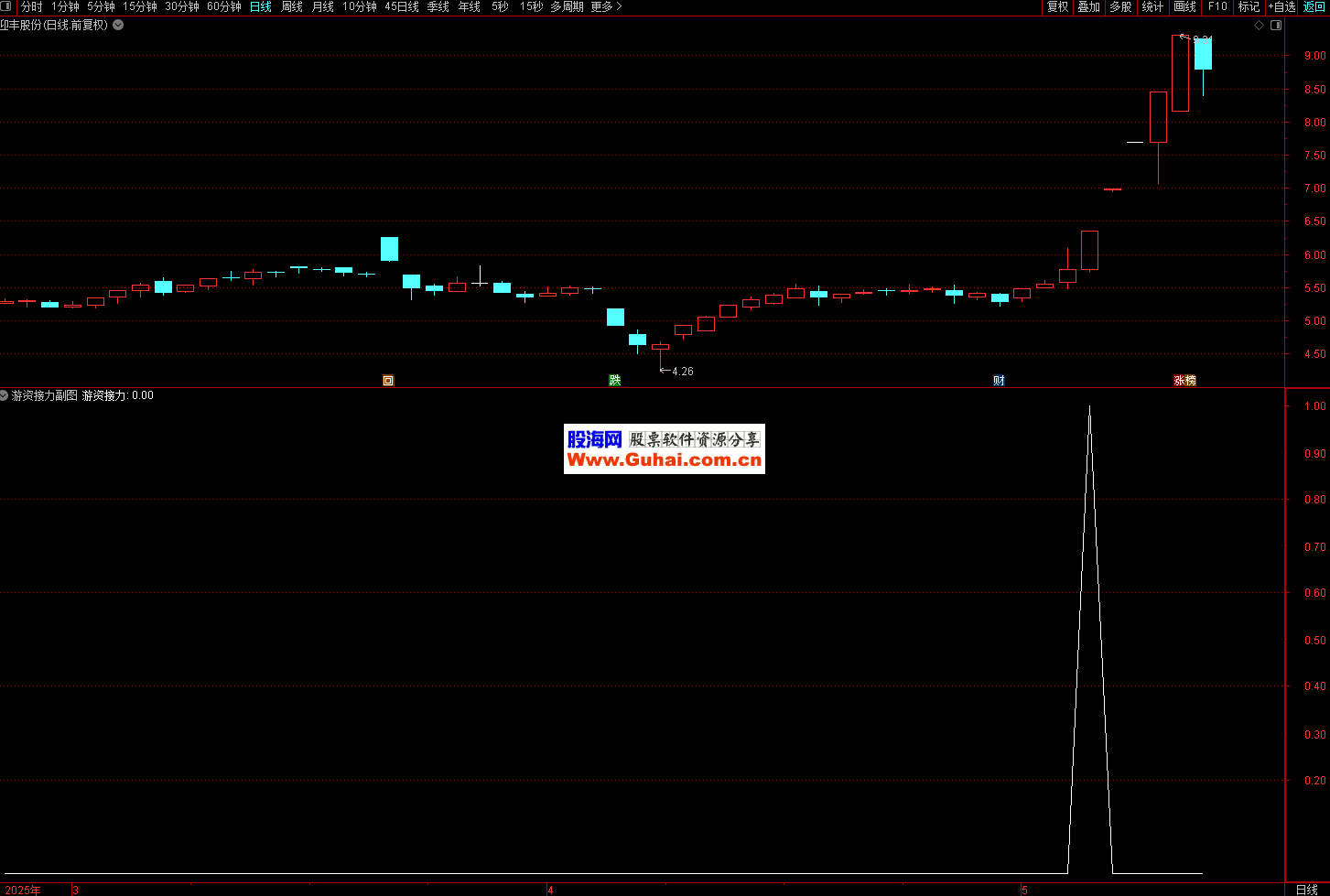Click the 4.26 low price label
Viewport: 1330px width, 896px height.
[683, 372]
